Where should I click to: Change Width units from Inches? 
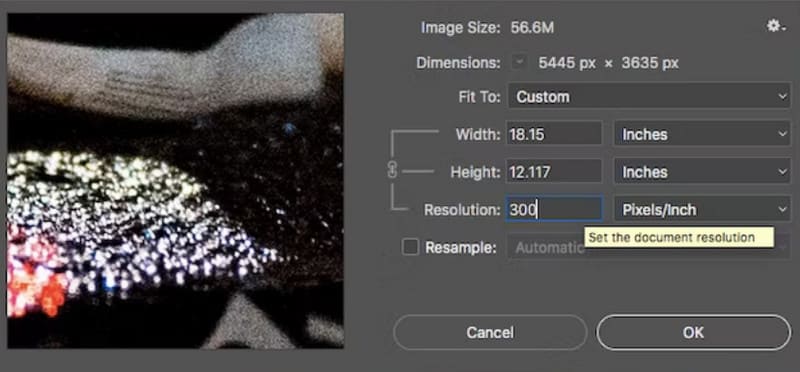pos(703,135)
